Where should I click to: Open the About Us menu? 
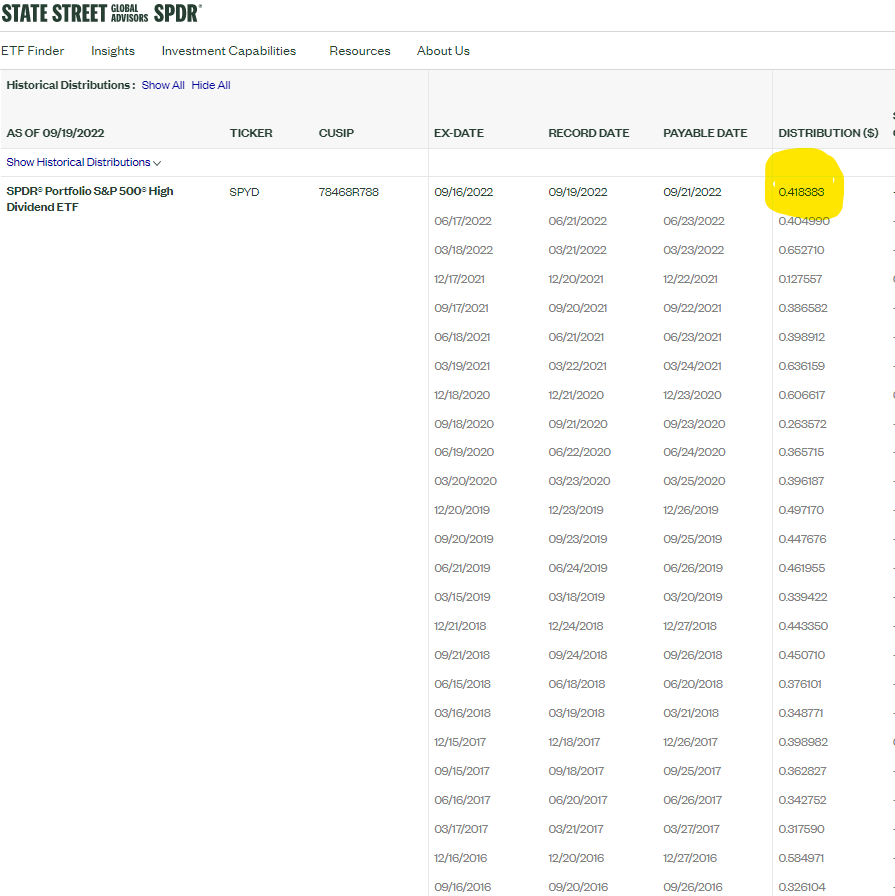tap(443, 51)
